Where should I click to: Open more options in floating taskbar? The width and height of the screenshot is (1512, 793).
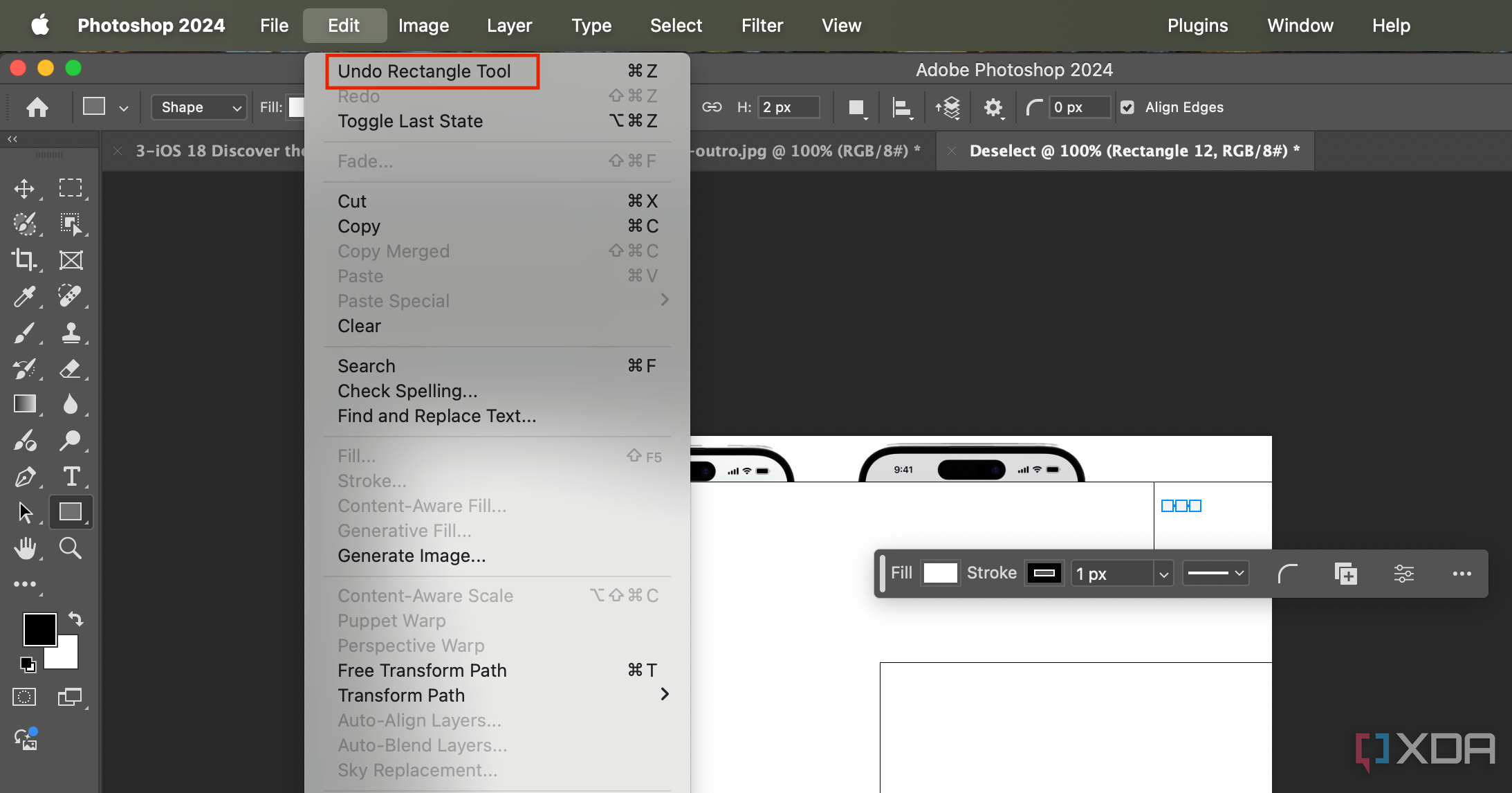pyautogui.click(x=1462, y=574)
